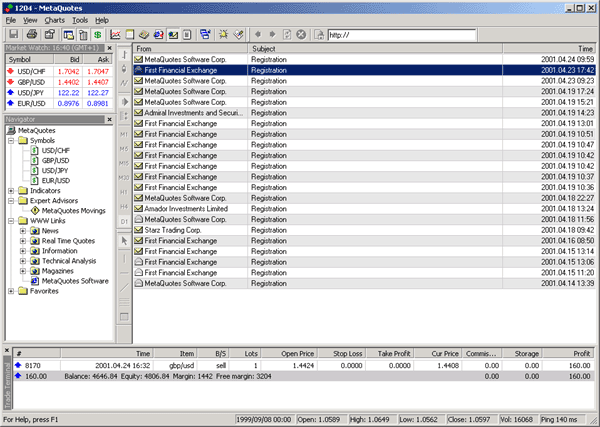The image size is (600, 427).
Task: Click the mailbox envelope toolbar icon
Action: pos(173,35)
